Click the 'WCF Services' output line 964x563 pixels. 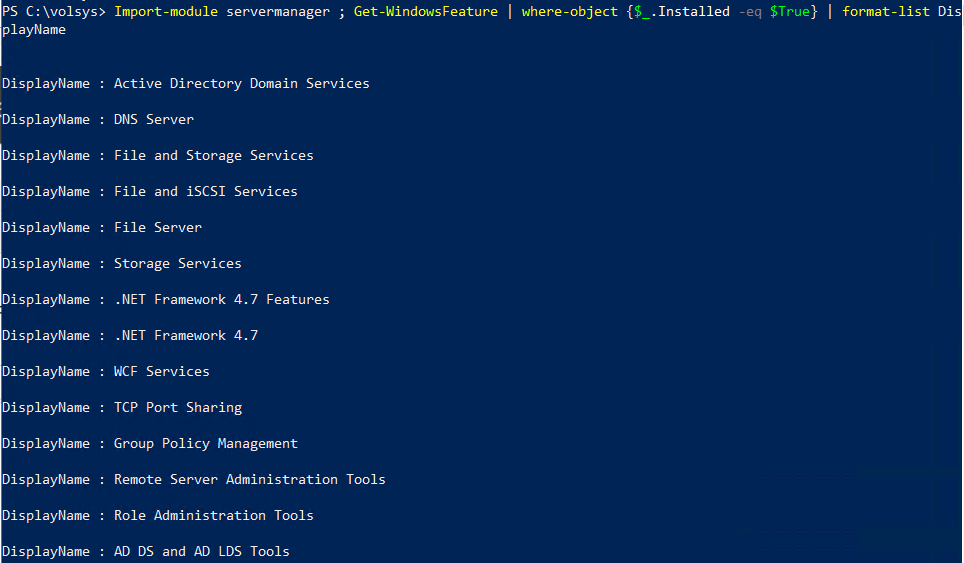[x=161, y=372]
